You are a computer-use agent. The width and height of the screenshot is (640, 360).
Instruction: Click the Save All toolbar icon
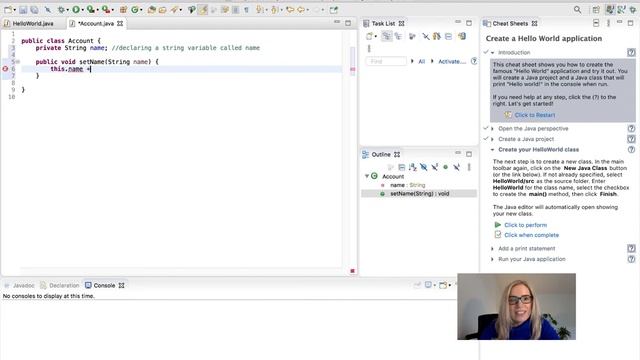coord(34,9)
